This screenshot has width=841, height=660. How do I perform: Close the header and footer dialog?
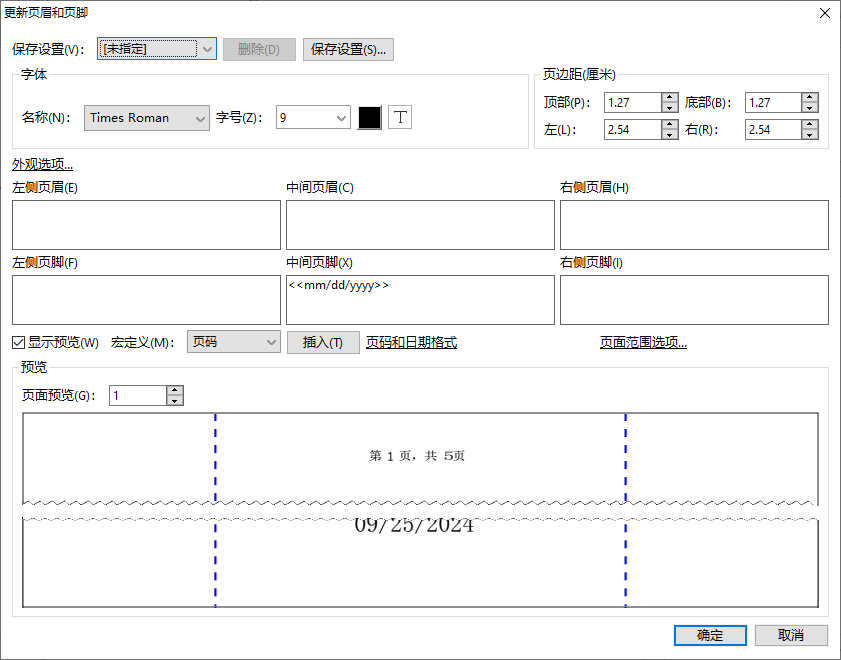[x=824, y=13]
